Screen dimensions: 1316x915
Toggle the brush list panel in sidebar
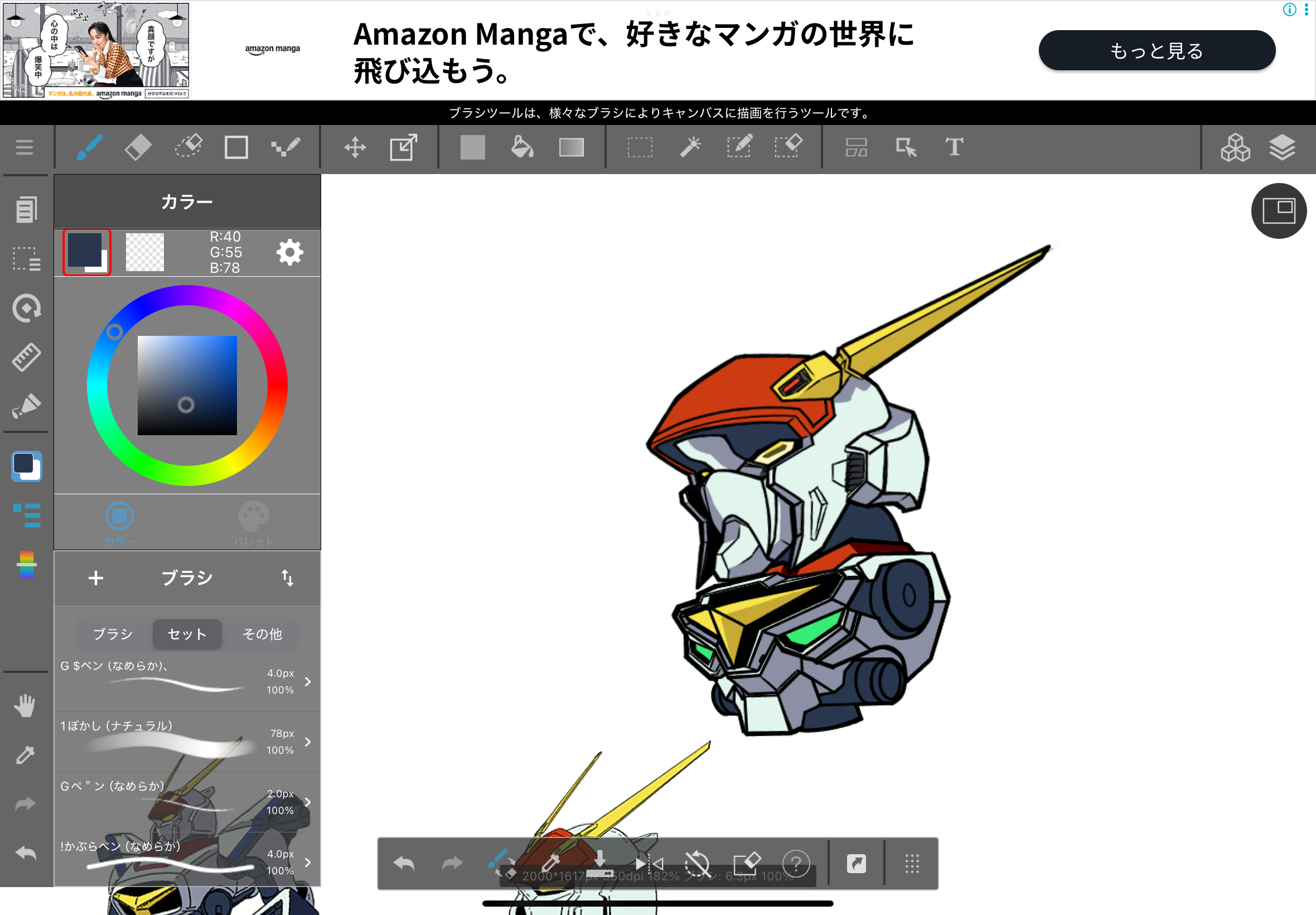pyautogui.click(x=26, y=515)
